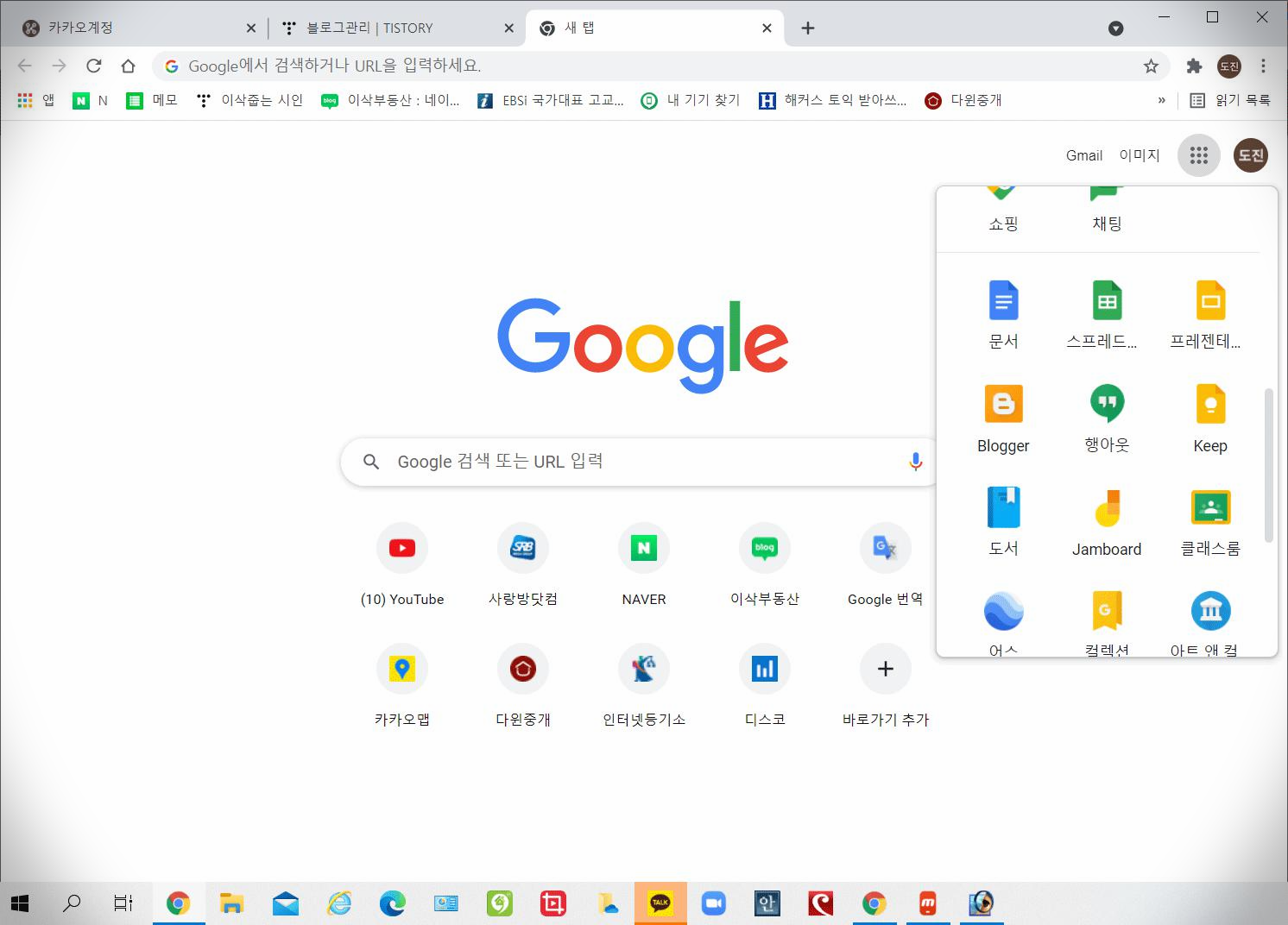
Task: Open Arts & Culture app icon
Action: coord(1210,611)
